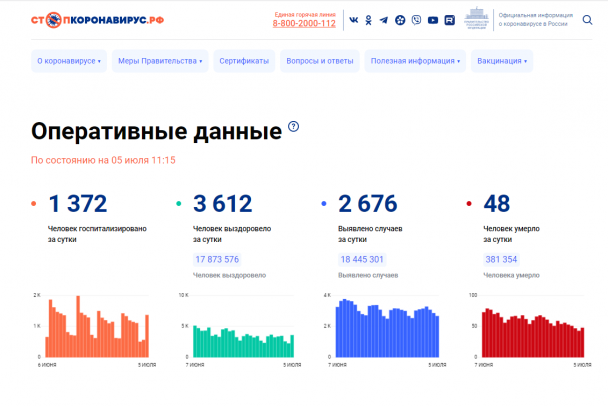Click the red deaths bar chart
Screen dimensions: 608x406
pos(533,333)
